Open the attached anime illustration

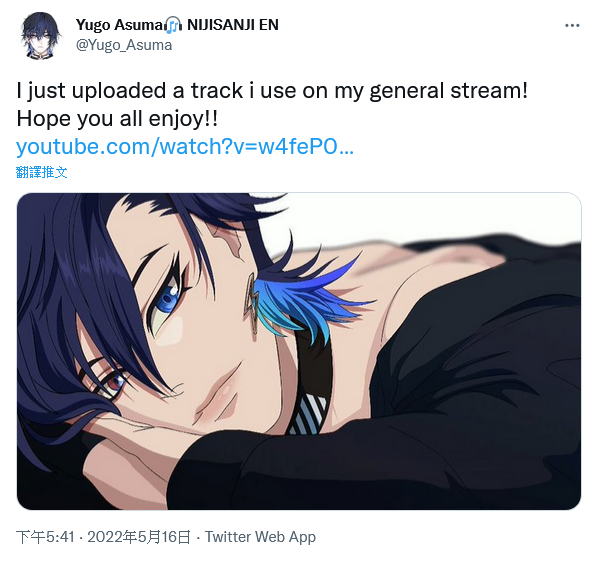point(299,351)
